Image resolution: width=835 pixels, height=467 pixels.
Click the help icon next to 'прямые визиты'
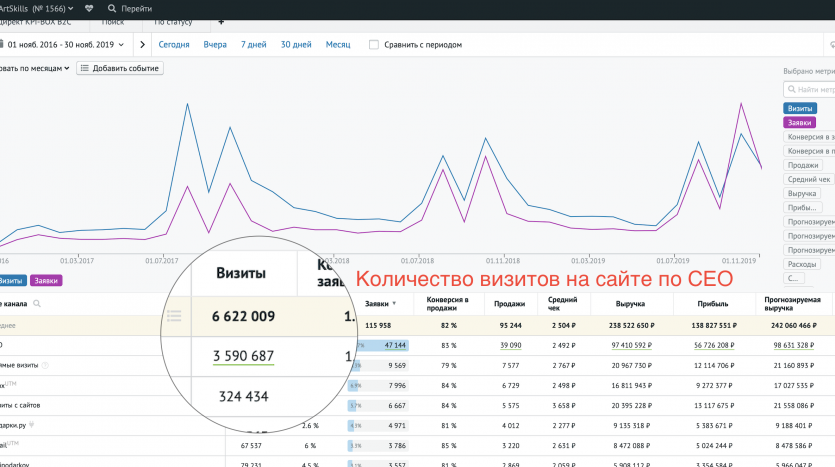pyautogui.click(x=46, y=365)
